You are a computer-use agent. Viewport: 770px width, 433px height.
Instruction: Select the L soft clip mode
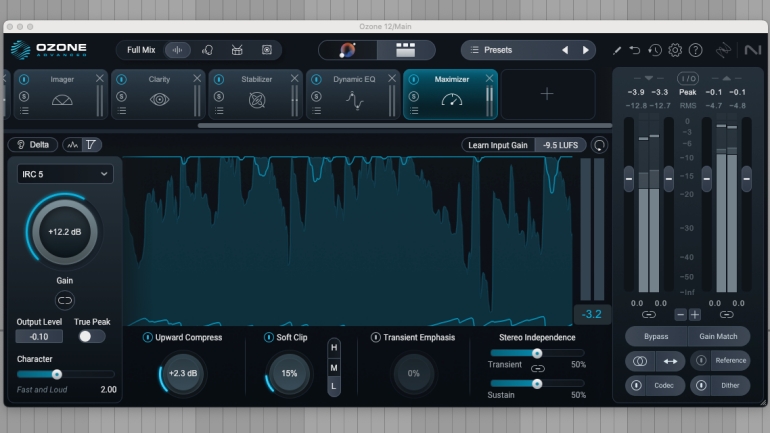coord(334,386)
